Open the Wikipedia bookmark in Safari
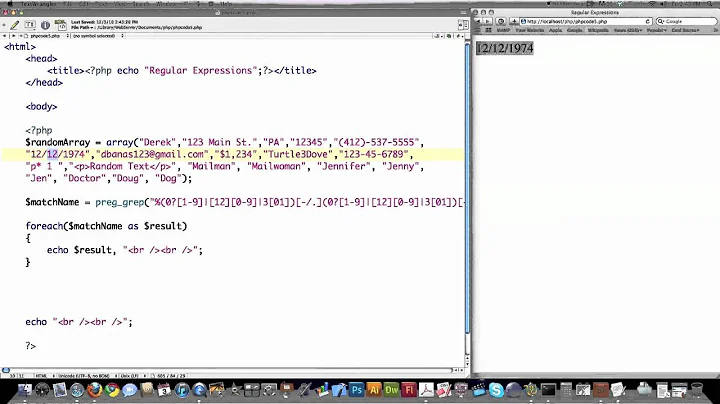 tap(598, 30)
